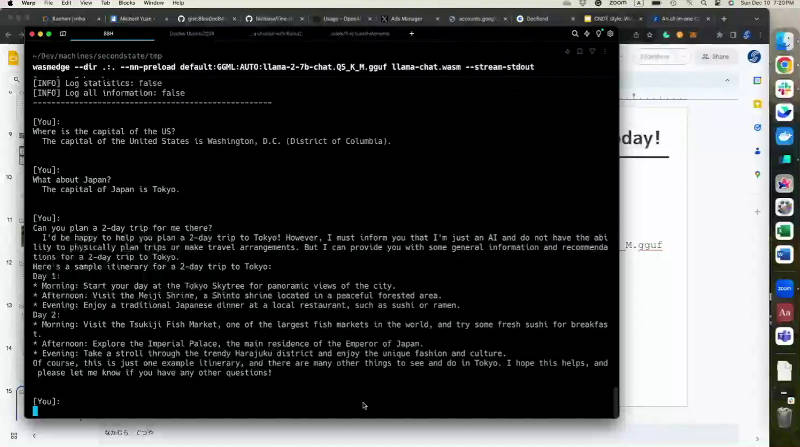Open a new Chrome tab
The height and width of the screenshot is (447, 800).
[x=724, y=19]
